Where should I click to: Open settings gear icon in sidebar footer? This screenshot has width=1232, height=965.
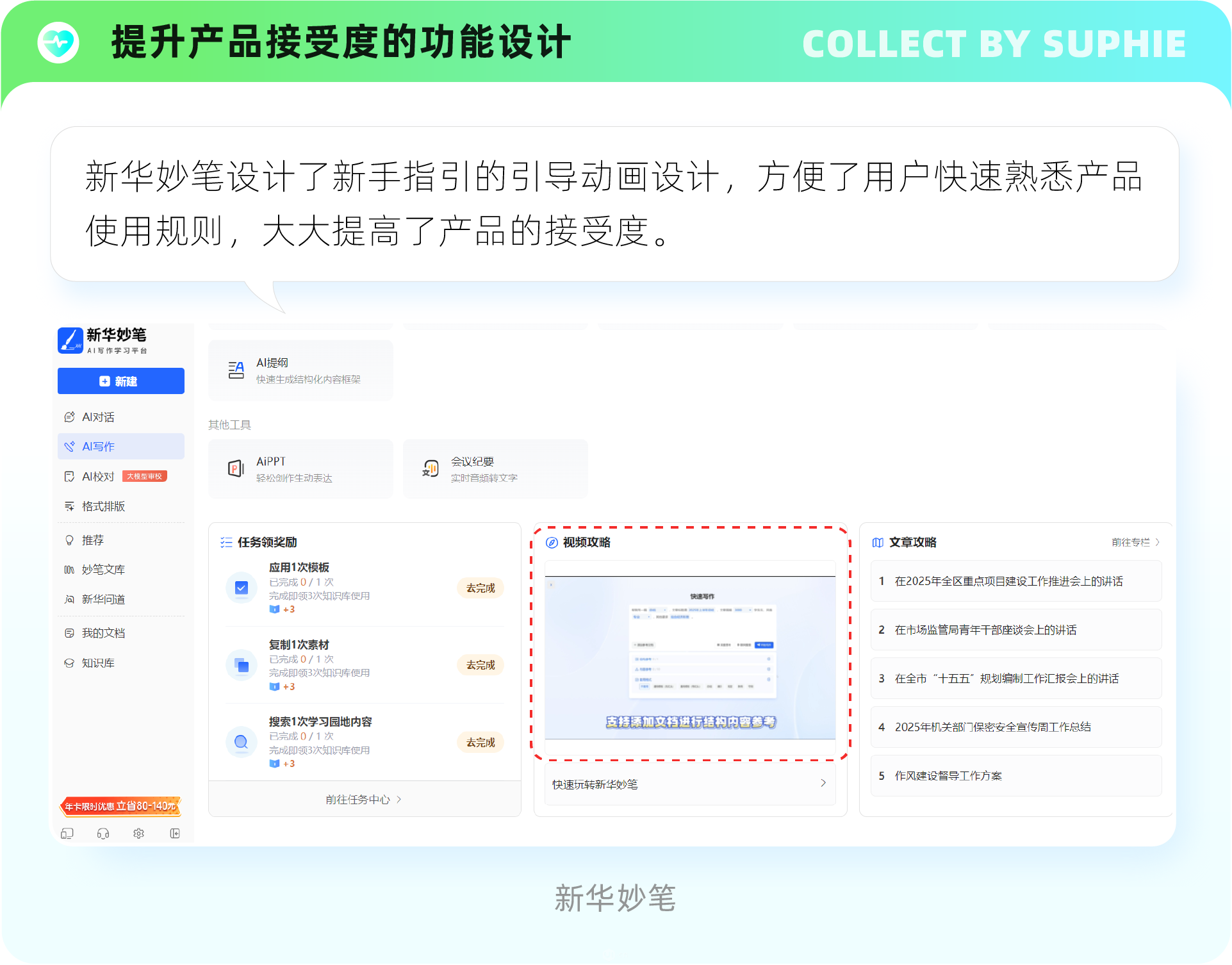pyautogui.click(x=138, y=834)
